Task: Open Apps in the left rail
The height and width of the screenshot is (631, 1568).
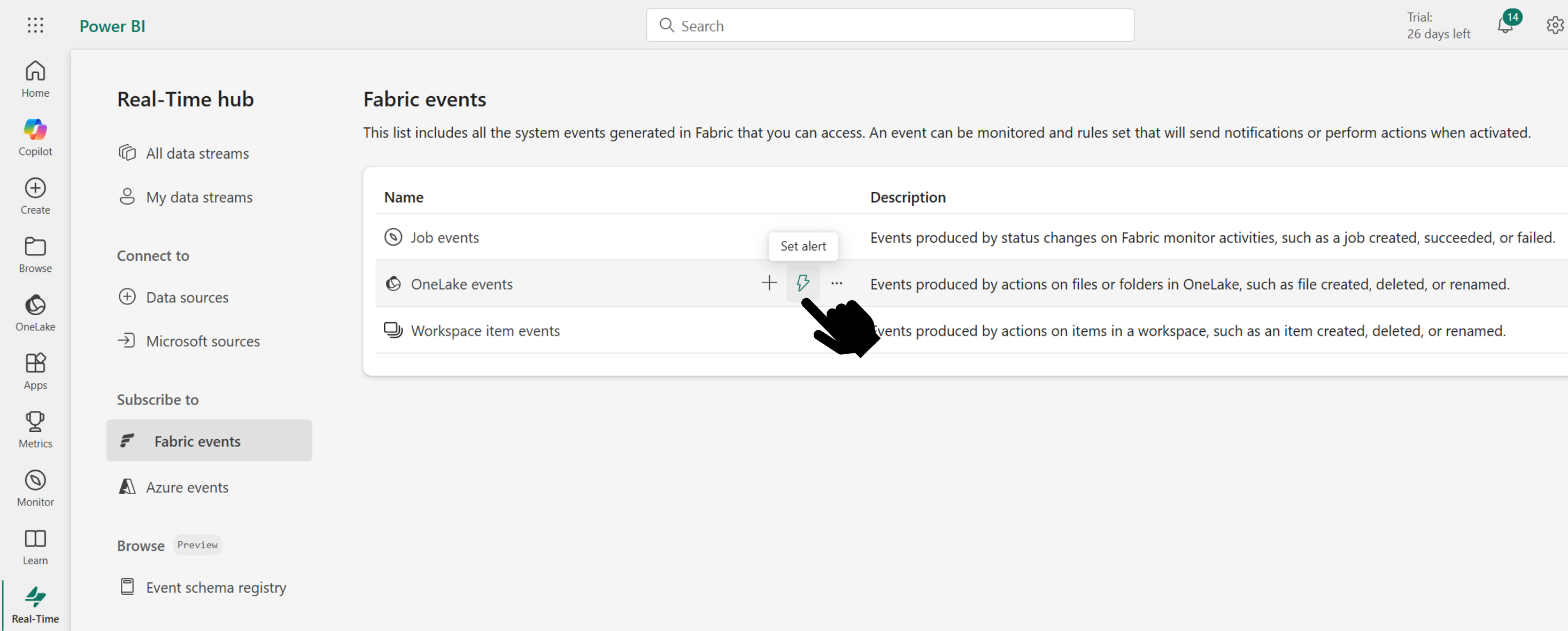Action: click(x=35, y=371)
